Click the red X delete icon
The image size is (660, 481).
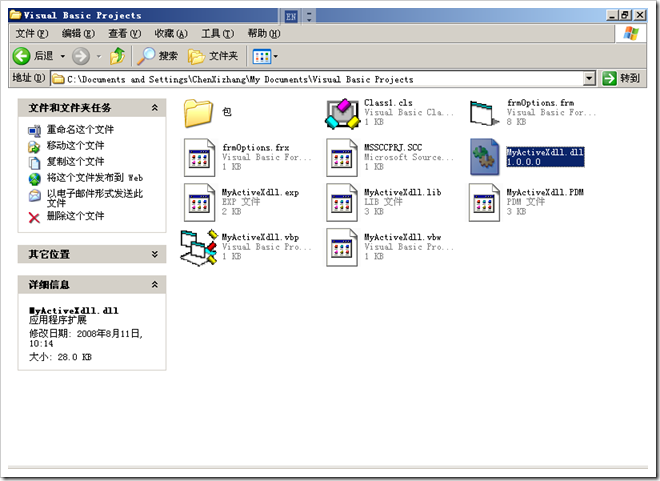click(x=34, y=218)
